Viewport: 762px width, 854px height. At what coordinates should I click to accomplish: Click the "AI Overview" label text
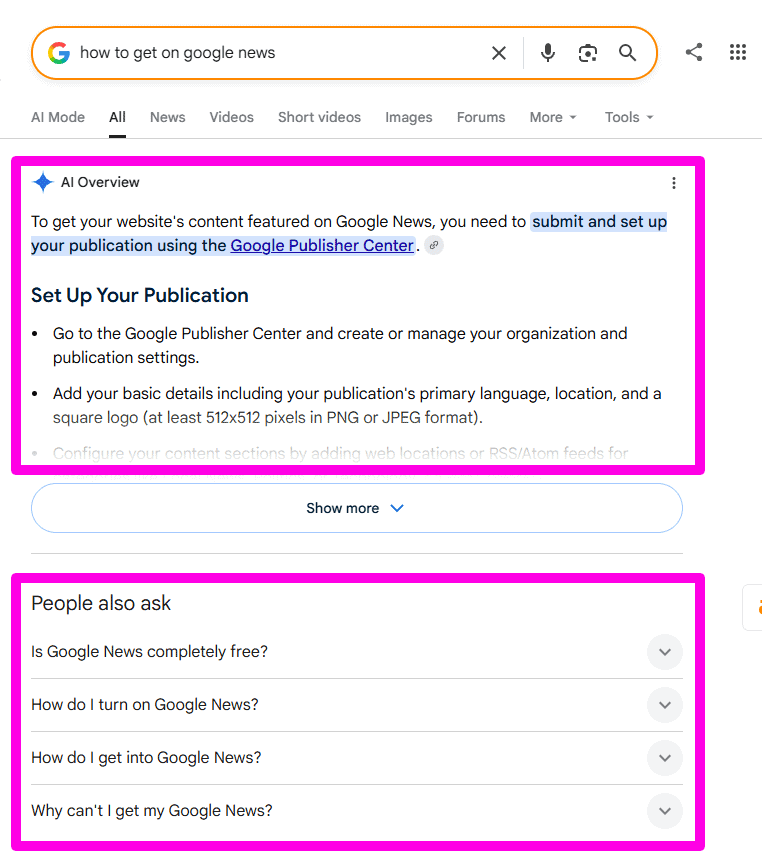100,182
